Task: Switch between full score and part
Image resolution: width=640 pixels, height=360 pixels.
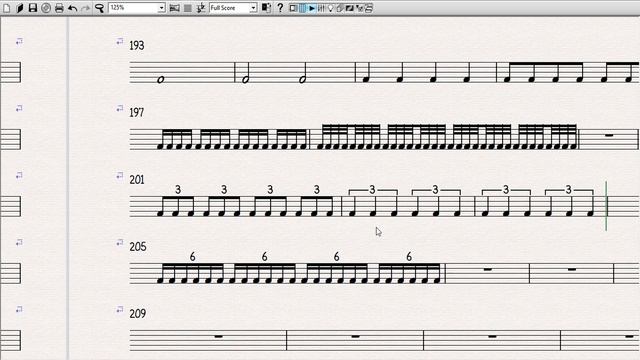Action: point(266,8)
